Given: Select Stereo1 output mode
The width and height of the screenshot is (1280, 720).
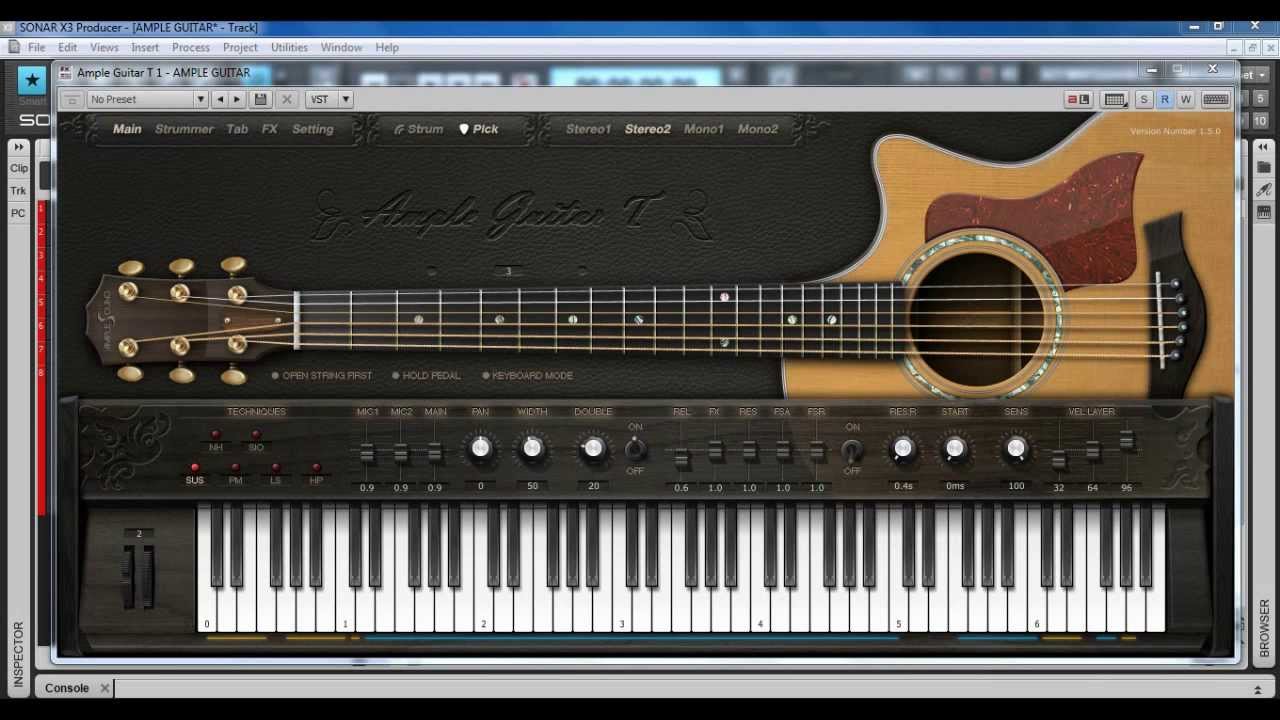Looking at the screenshot, I should click(588, 129).
